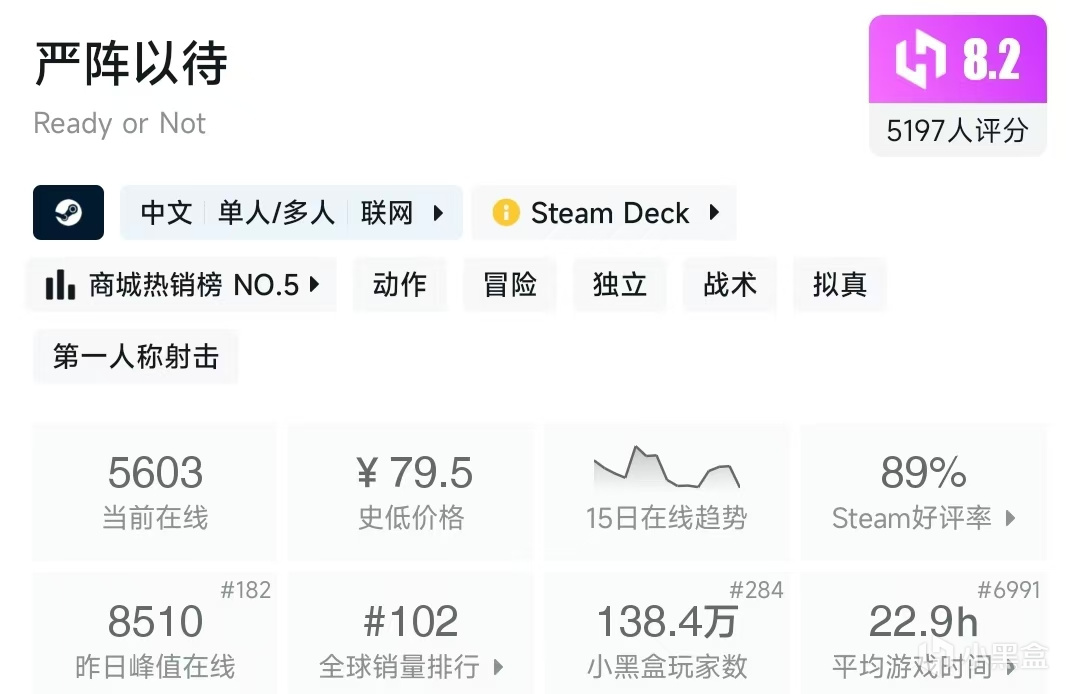The width and height of the screenshot is (1080, 694).
Task: View the 5197人评分 rating count
Action: [957, 131]
